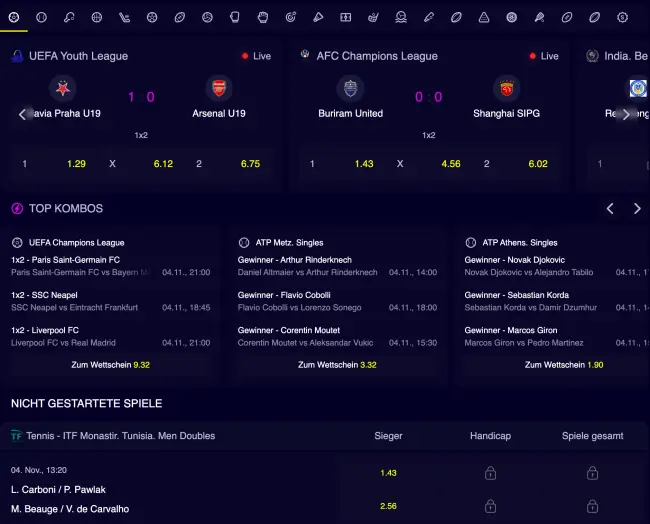Click the Arsenal U19 club crest
Viewport: 650px width, 524px height.
pos(218,88)
